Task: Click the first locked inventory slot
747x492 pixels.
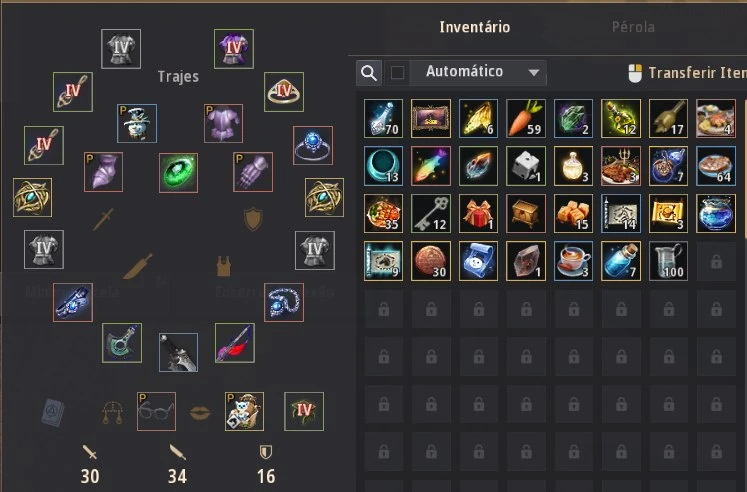Action: [x=716, y=261]
